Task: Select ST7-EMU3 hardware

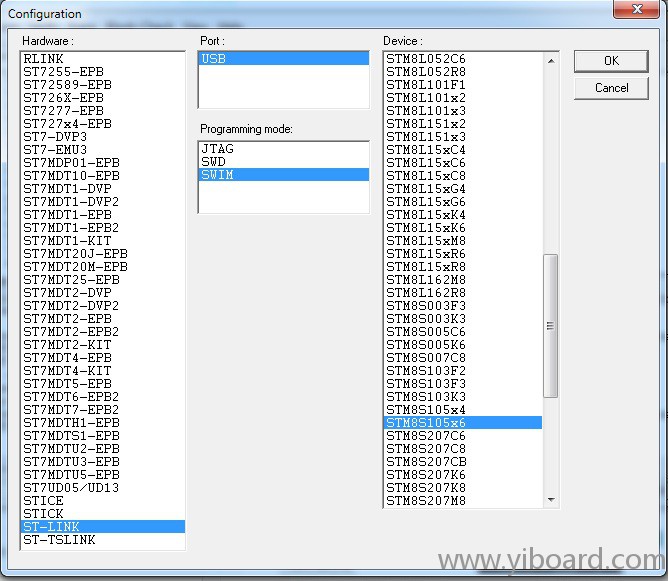Action: [103, 150]
